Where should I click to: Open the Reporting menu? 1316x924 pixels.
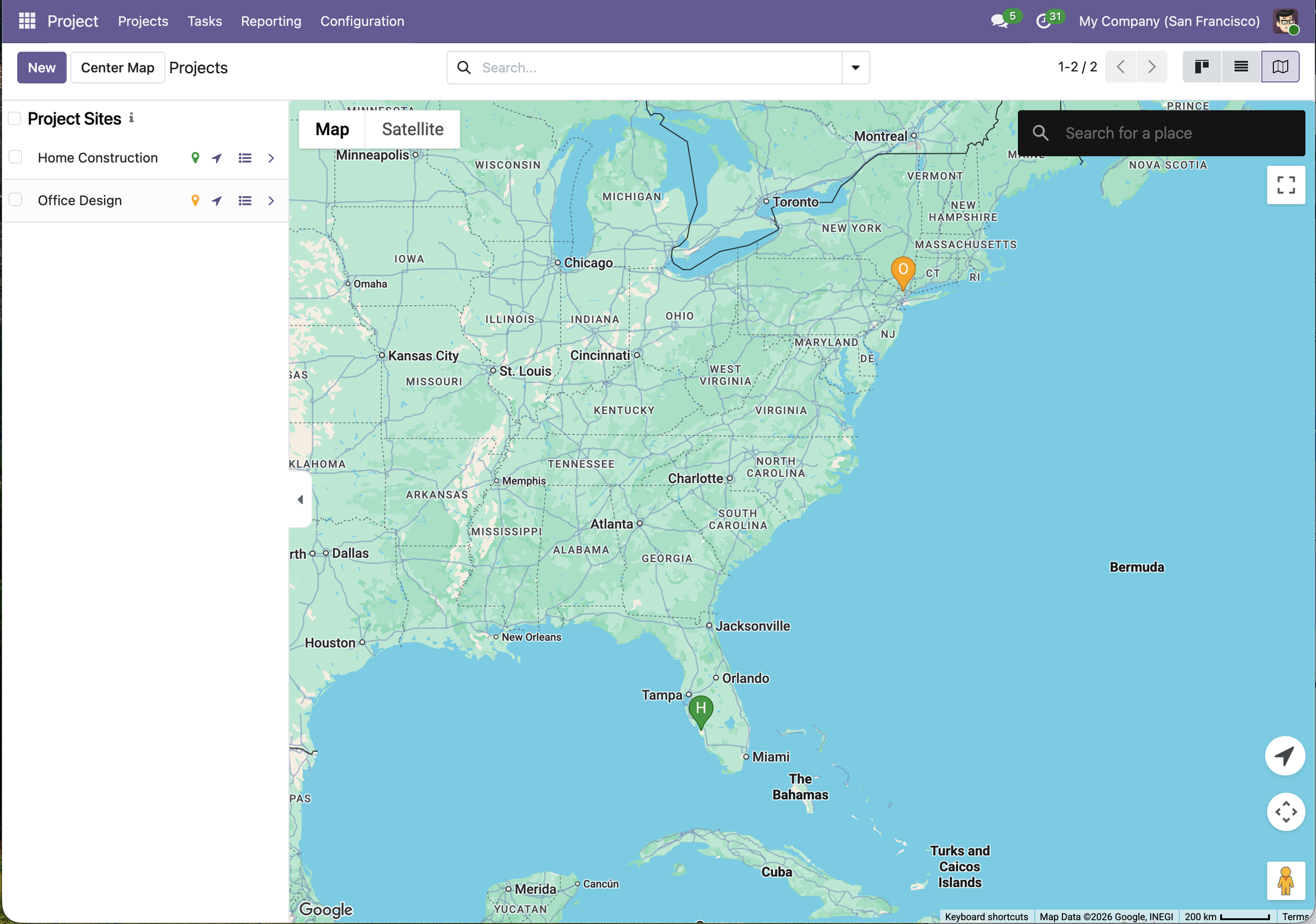tap(271, 21)
